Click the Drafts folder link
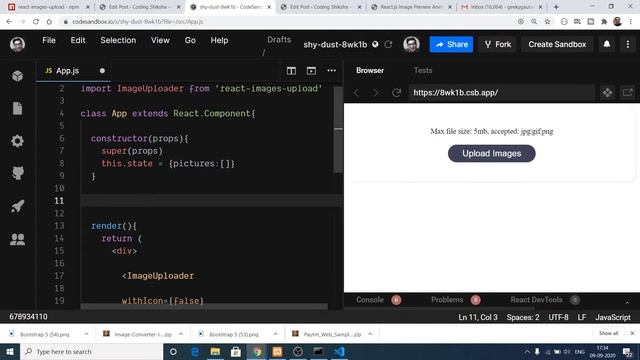640x360 pixels. pyautogui.click(x=279, y=40)
